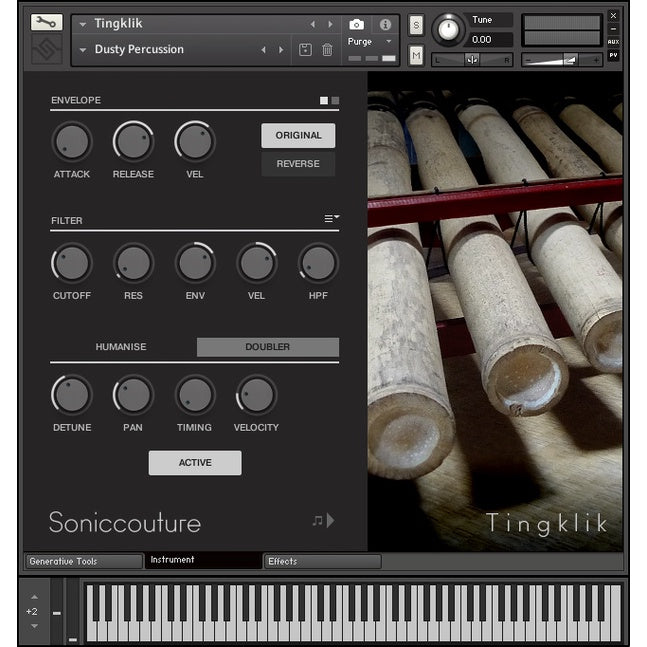Viewport: 647px width, 647px height.
Task: Click the Tune knob
Action: click(448, 29)
